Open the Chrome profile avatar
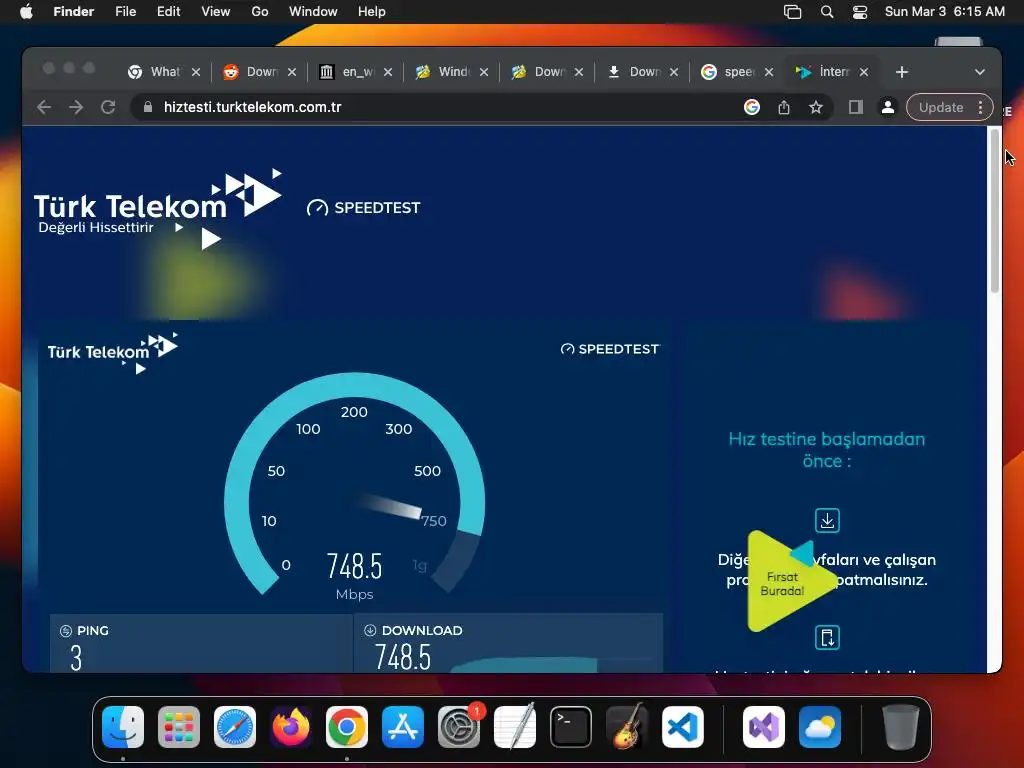 888,107
